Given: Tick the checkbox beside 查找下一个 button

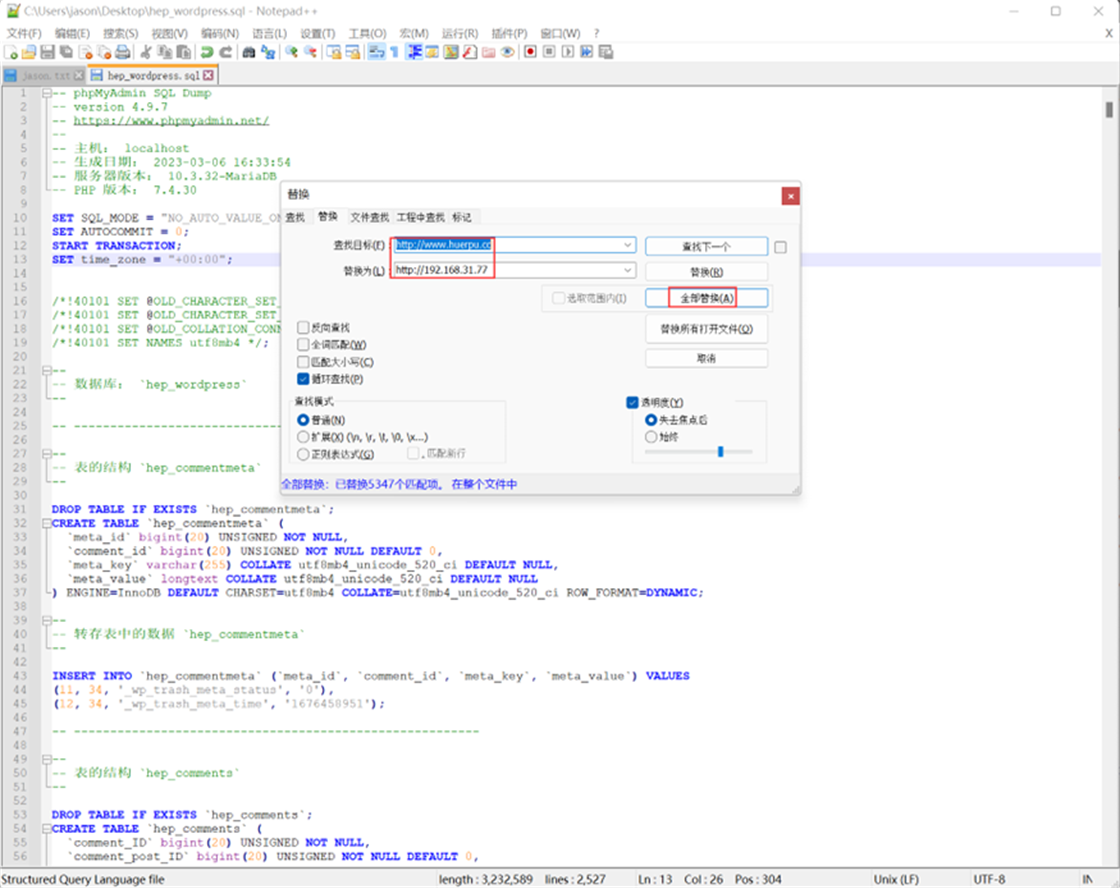Looking at the screenshot, I should (x=781, y=246).
